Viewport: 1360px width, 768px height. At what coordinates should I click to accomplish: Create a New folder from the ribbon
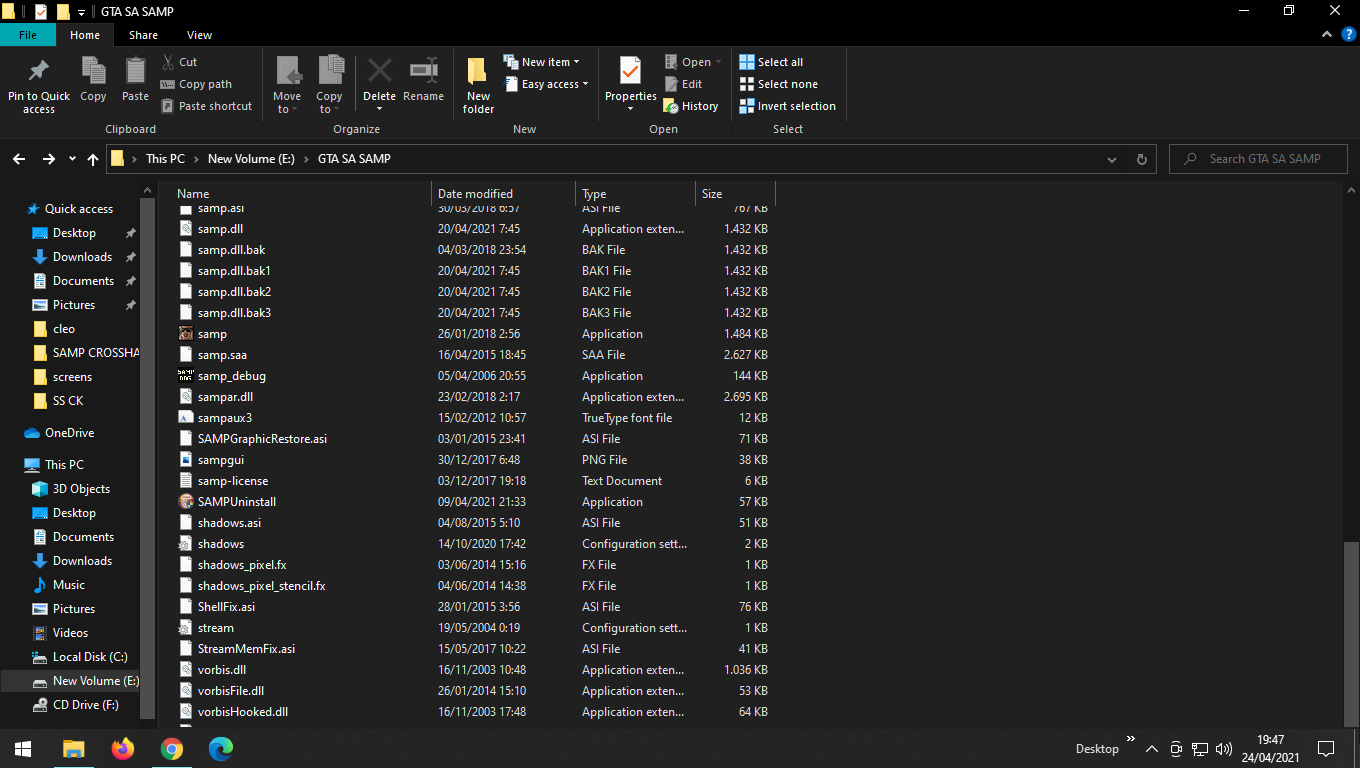coord(478,84)
